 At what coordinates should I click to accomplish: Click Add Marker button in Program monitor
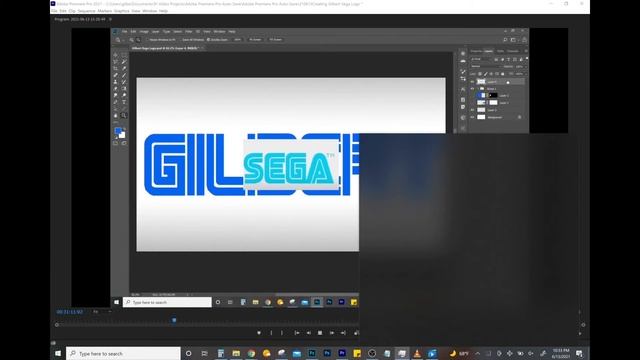pyautogui.click(x=259, y=333)
